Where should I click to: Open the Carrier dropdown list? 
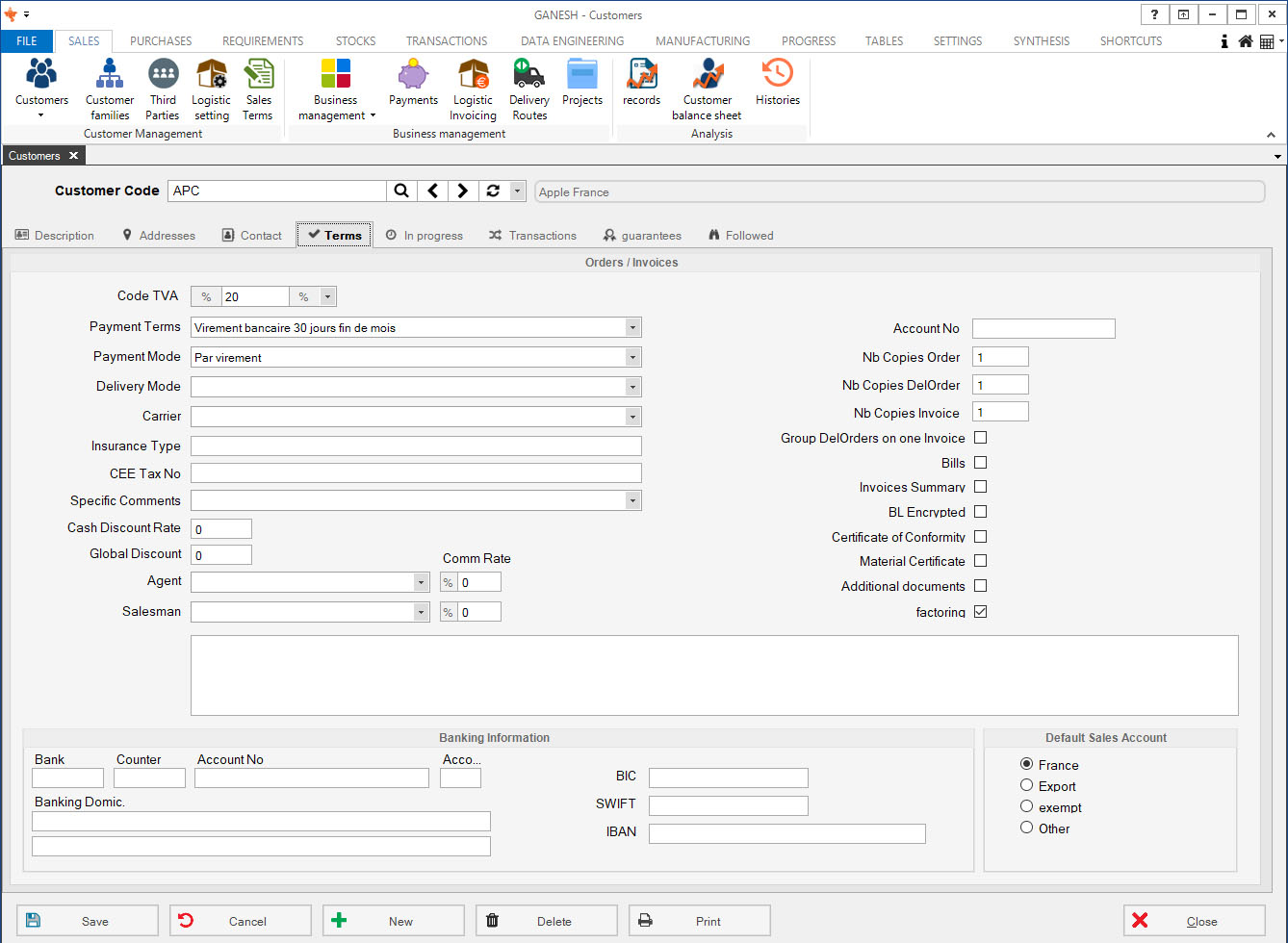(632, 417)
